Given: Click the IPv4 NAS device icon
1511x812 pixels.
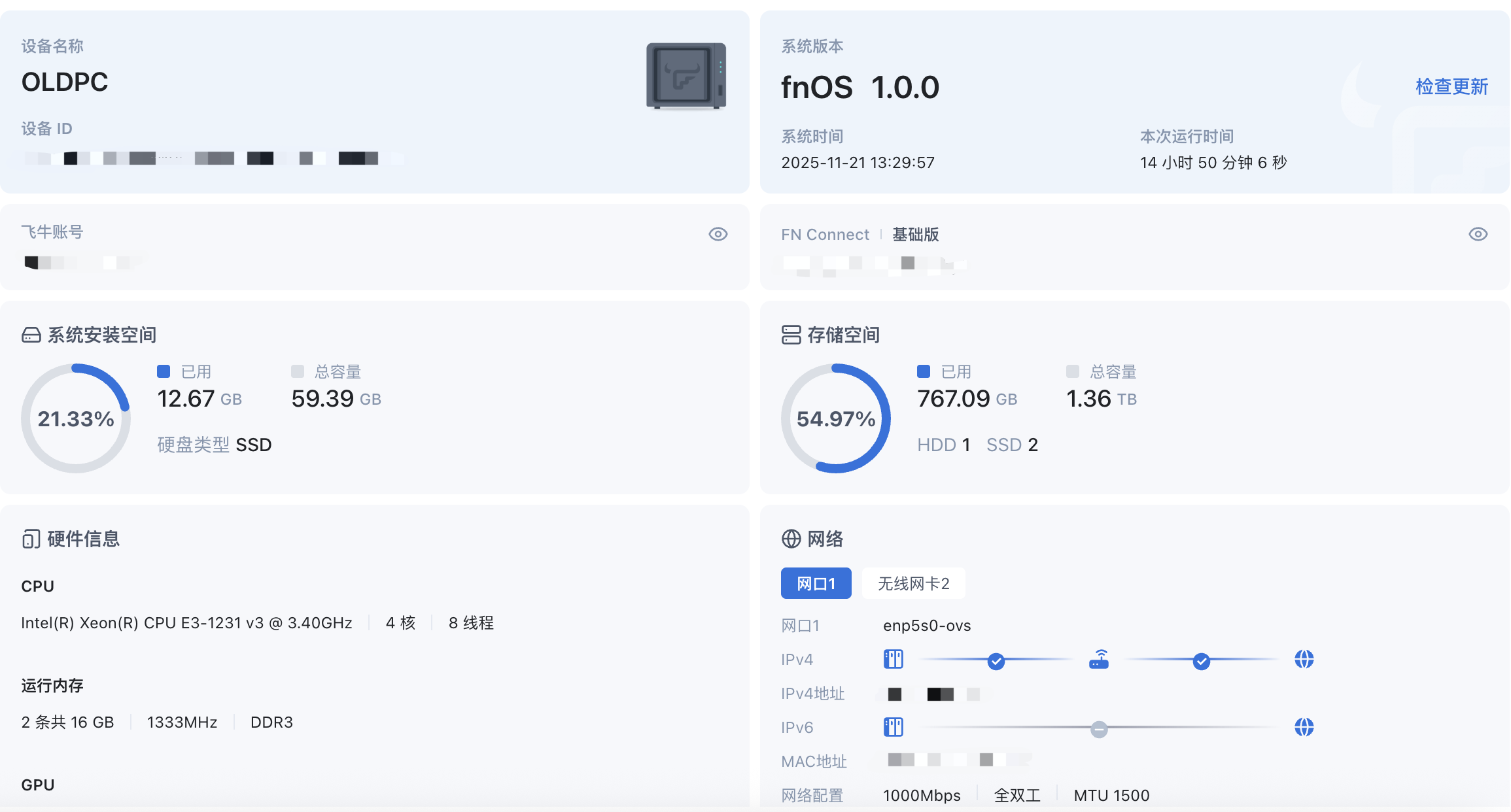Looking at the screenshot, I should (x=893, y=659).
